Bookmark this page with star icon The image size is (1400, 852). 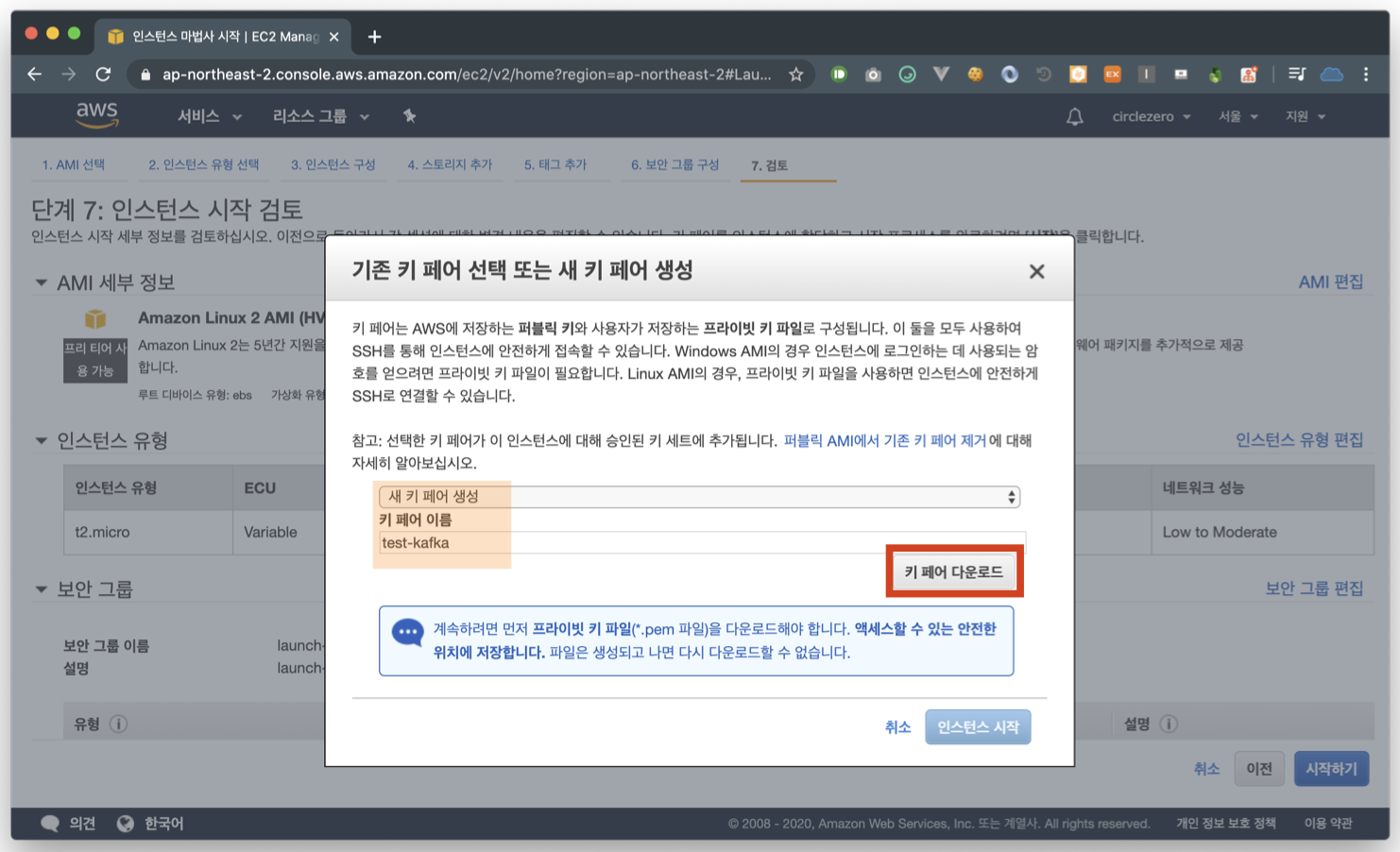[x=796, y=74]
